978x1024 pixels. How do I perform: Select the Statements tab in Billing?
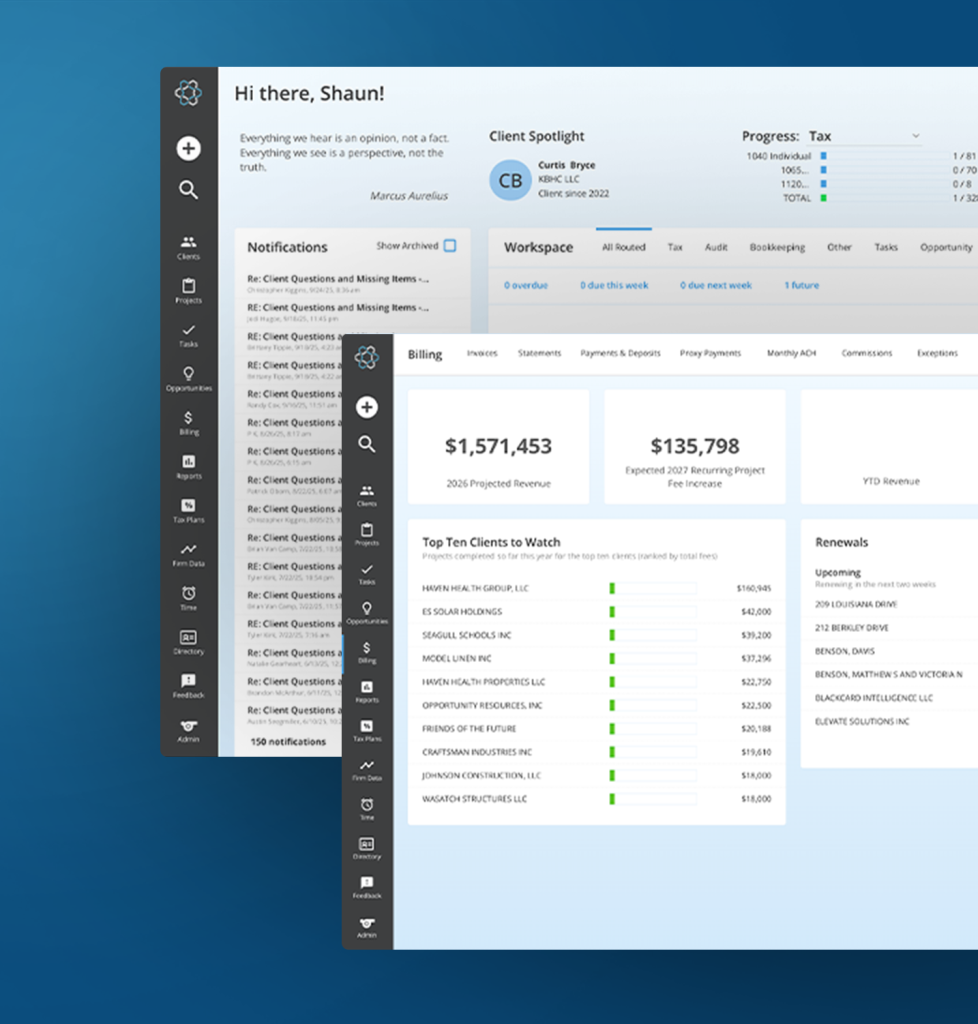click(539, 353)
